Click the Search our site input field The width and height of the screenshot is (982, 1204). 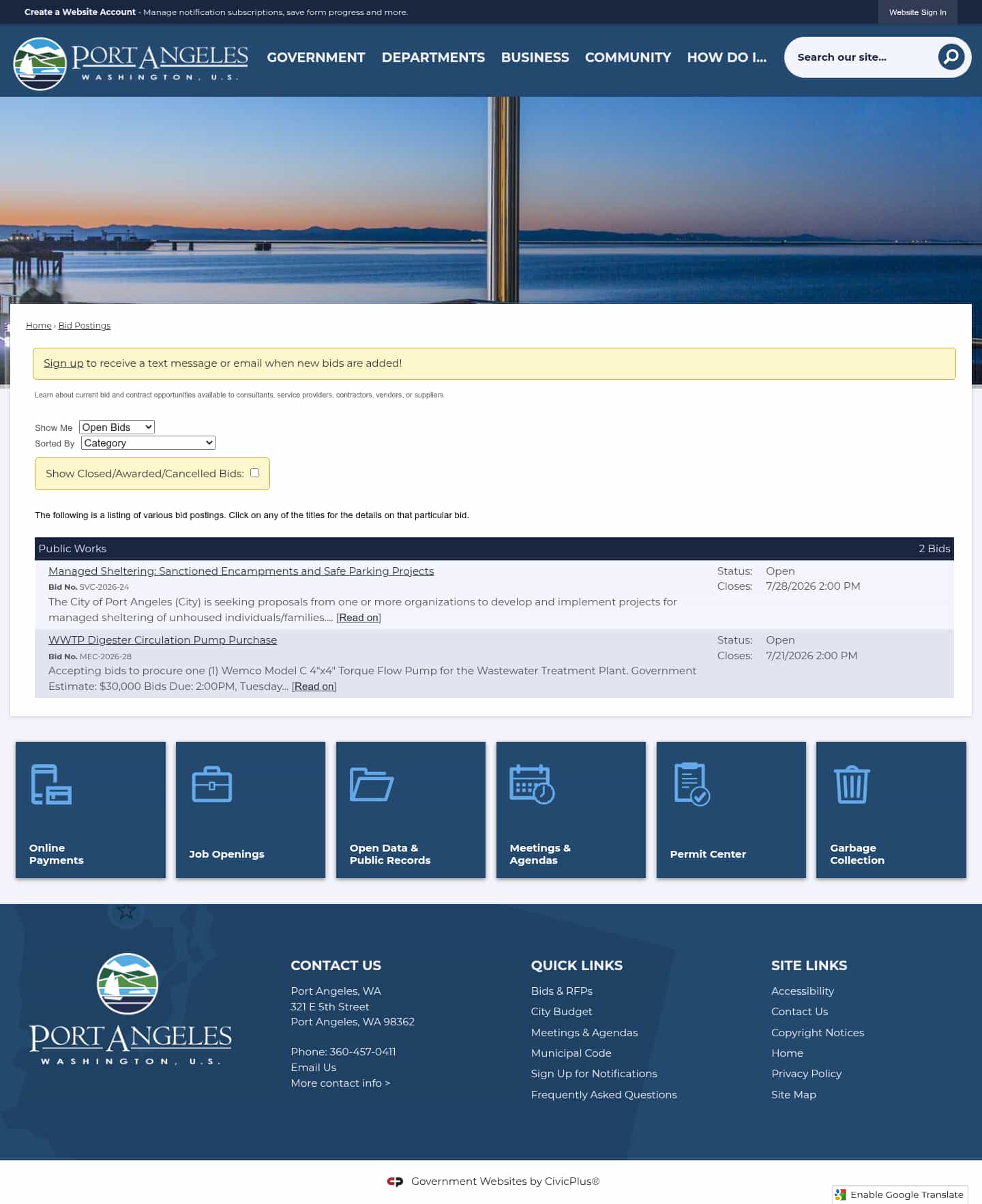tap(863, 57)
